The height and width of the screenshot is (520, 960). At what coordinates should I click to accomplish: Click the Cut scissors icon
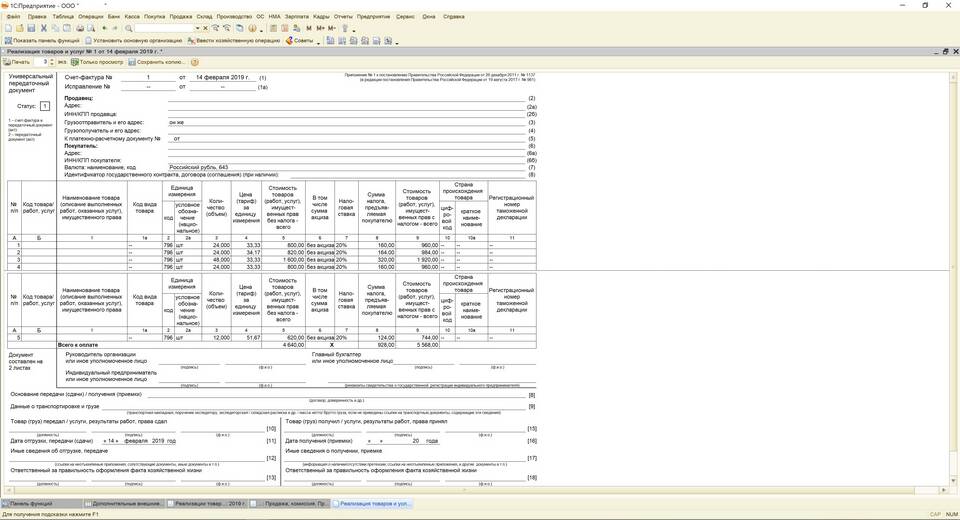pyautogui.click(x=44, y=28)
